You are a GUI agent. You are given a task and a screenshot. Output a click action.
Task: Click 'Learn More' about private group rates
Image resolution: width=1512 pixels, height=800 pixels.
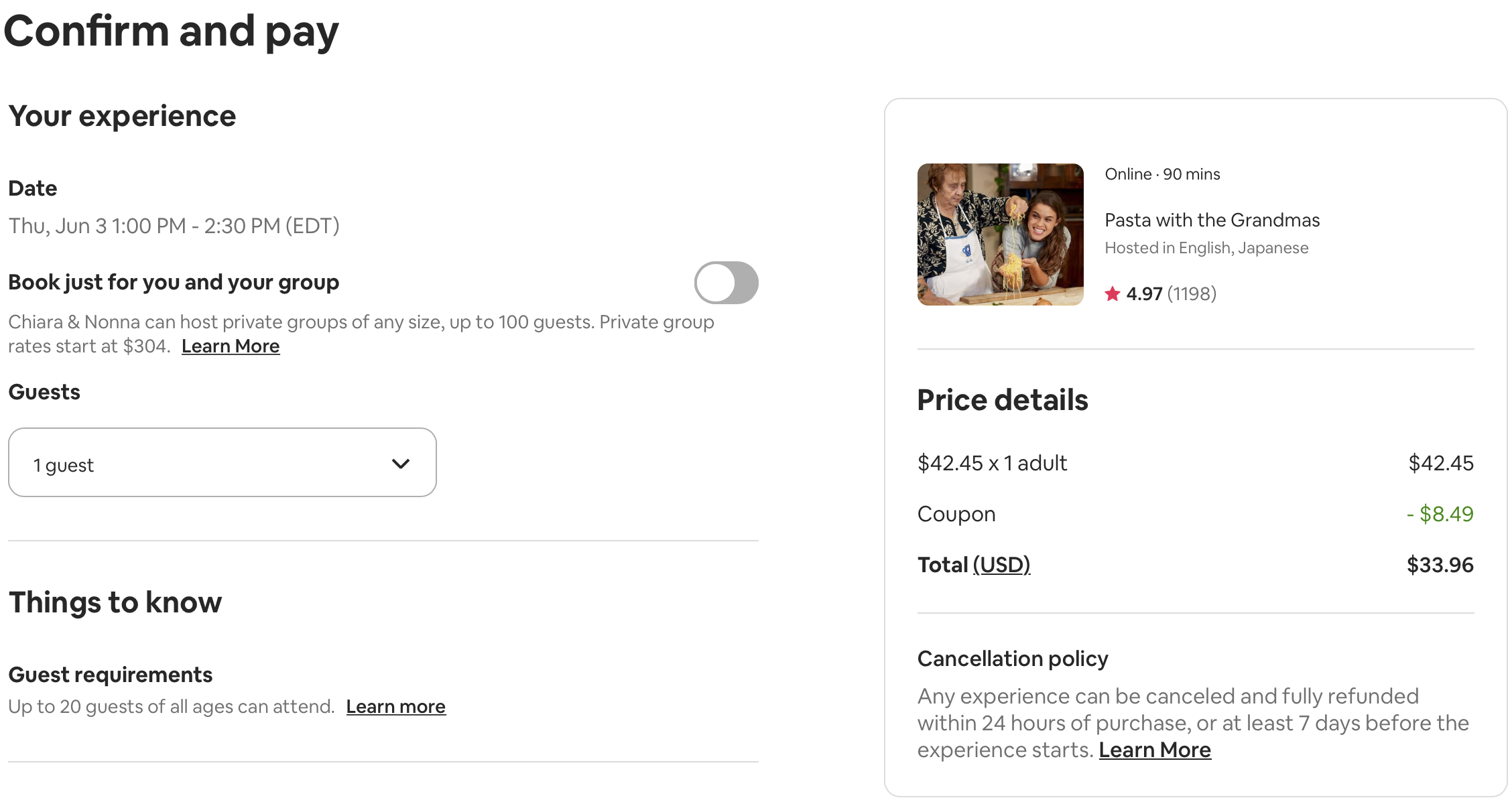(230, 345)
